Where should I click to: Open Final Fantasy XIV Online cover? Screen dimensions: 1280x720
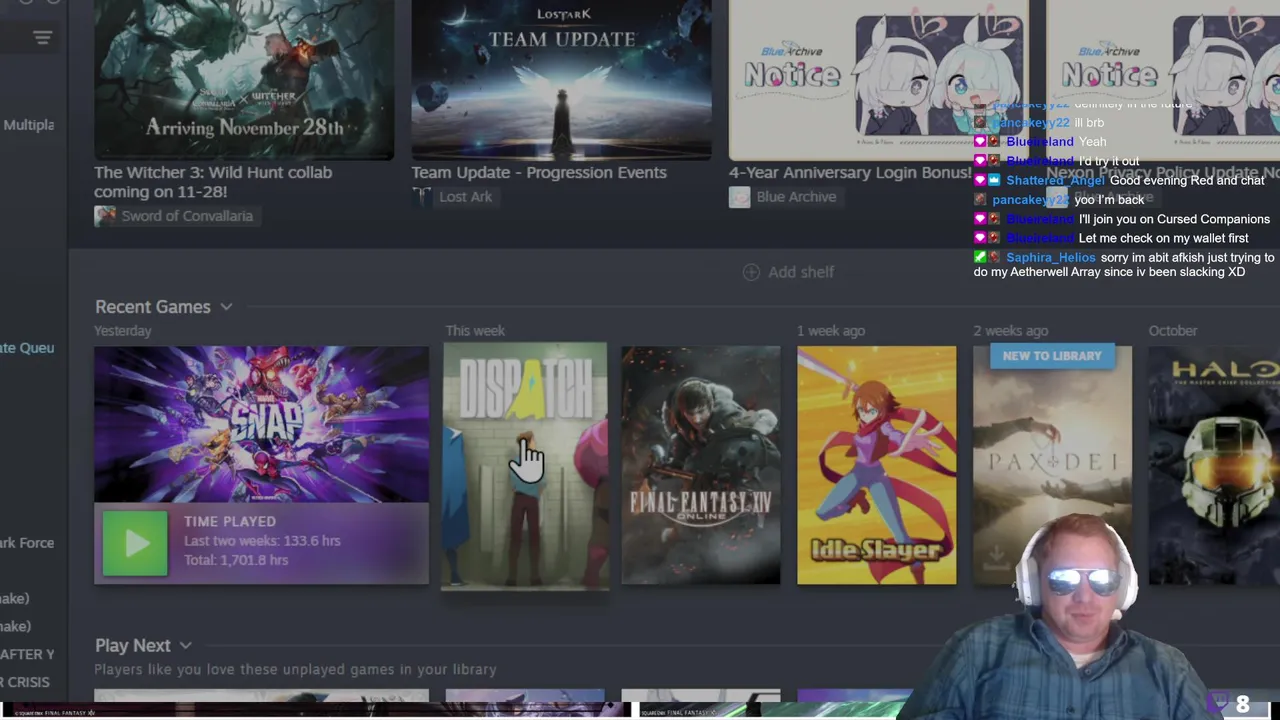point(700,465)
